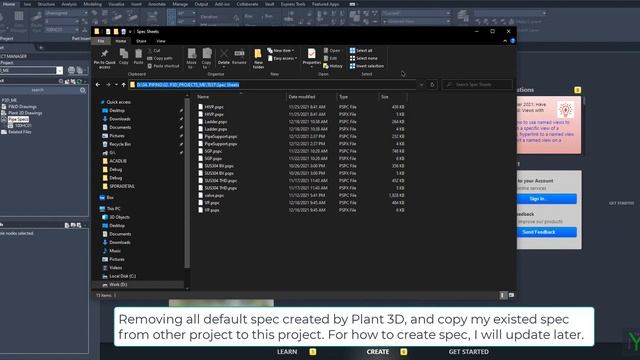Open Project Manager current project dropdown

pos(60,71)
